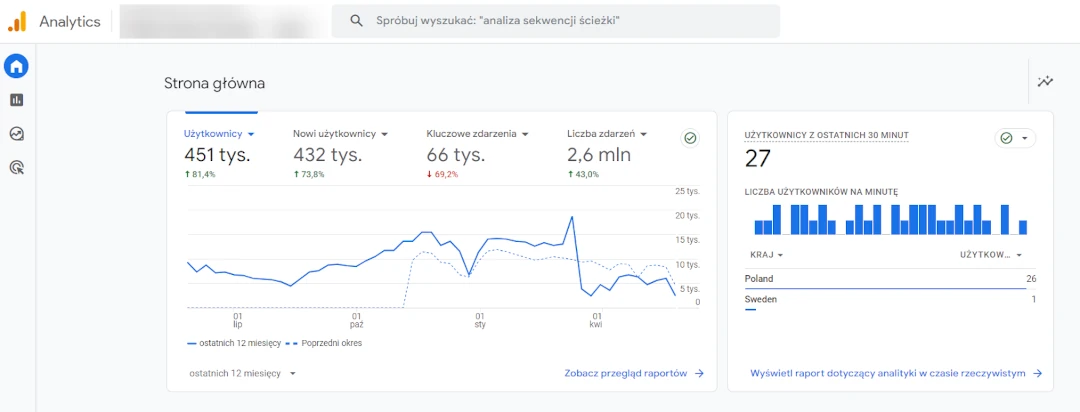Open the Home icon in sidebar
The height and width of the screenshot is (412, 1080).
click(x=17, y=66)
